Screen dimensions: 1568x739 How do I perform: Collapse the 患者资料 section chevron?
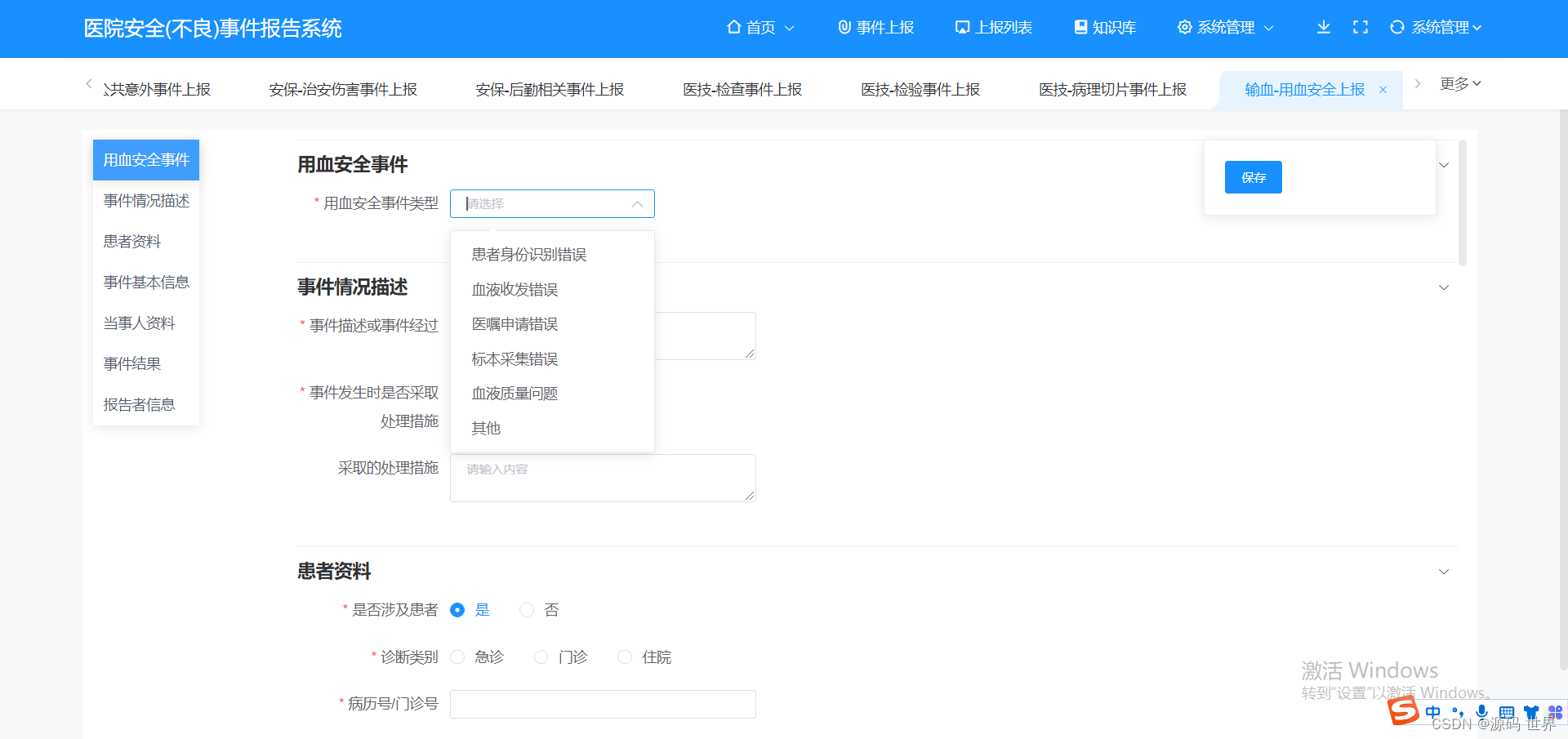coord(1444,572)
